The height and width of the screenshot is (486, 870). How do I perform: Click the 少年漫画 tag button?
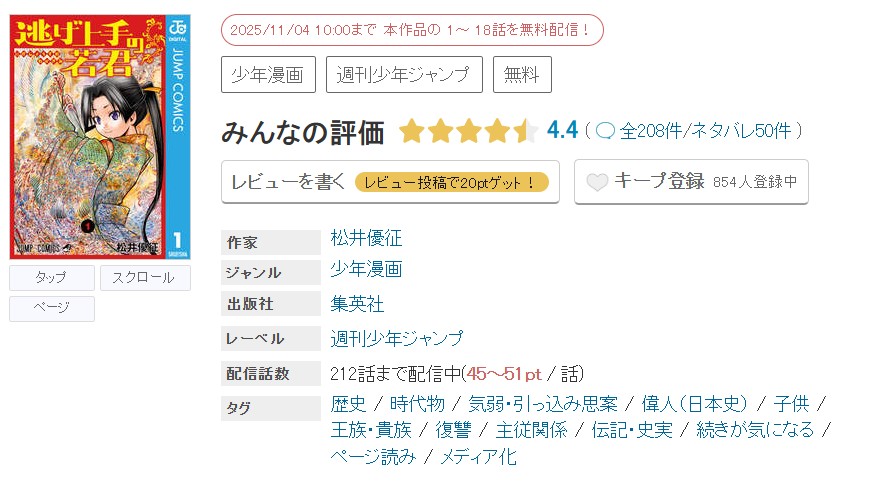click(268, 74)
